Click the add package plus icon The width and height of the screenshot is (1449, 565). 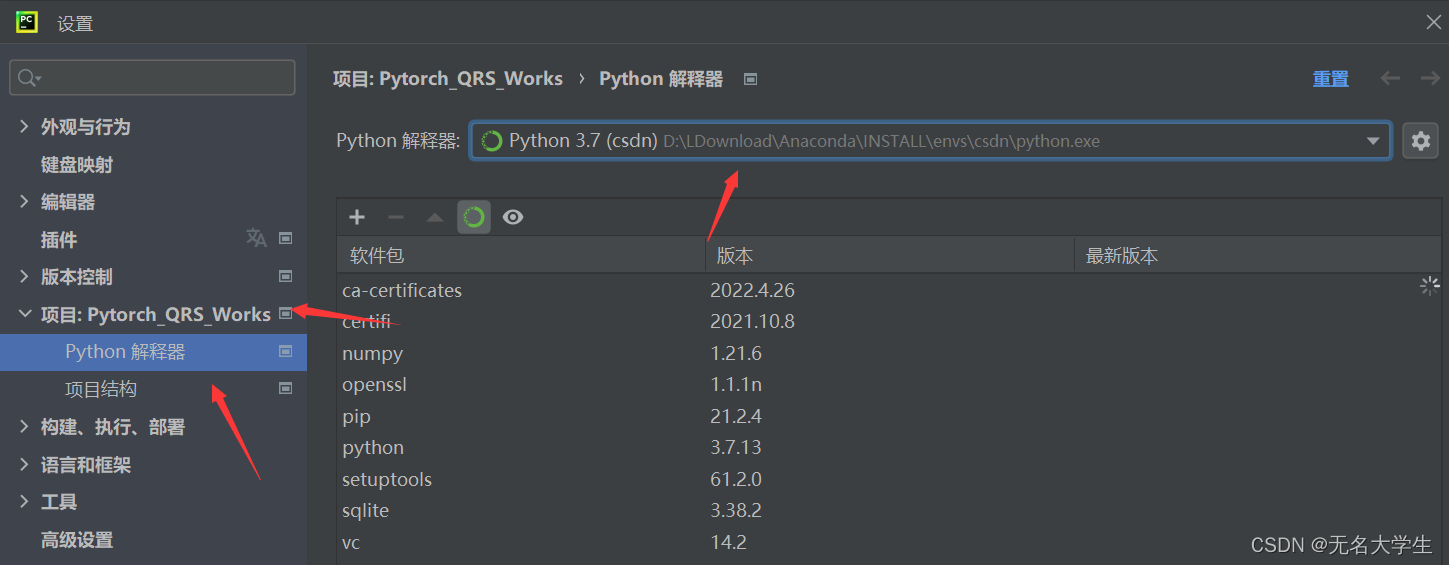[357, 217]
